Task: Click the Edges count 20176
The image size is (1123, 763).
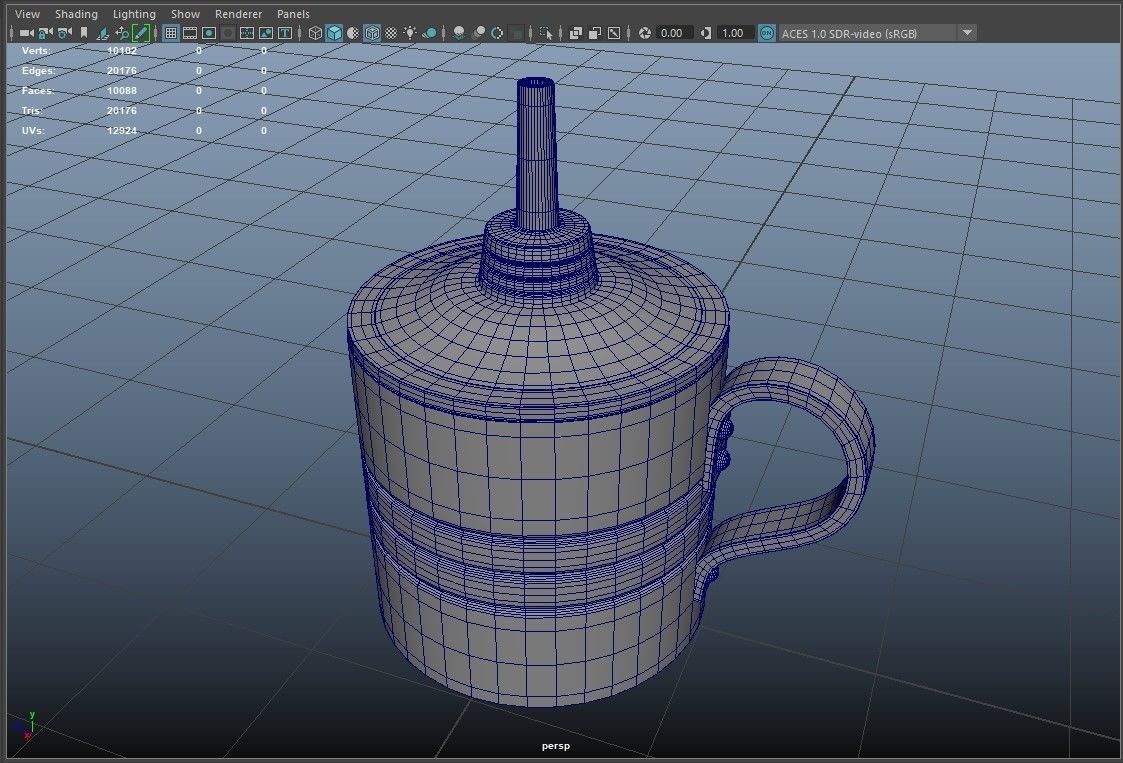Action: point(122,71)
